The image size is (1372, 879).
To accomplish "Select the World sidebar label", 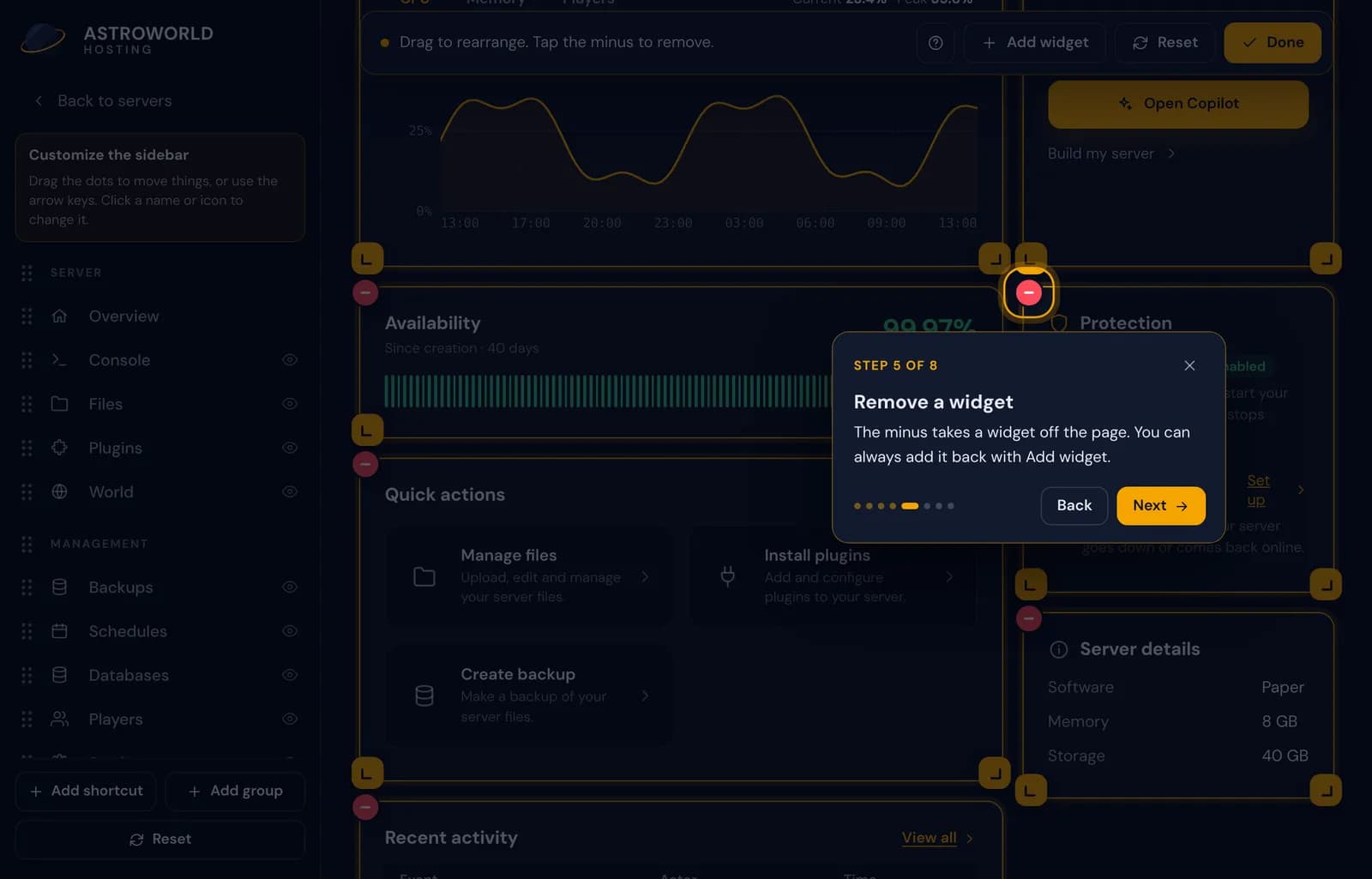I will 111,491.
